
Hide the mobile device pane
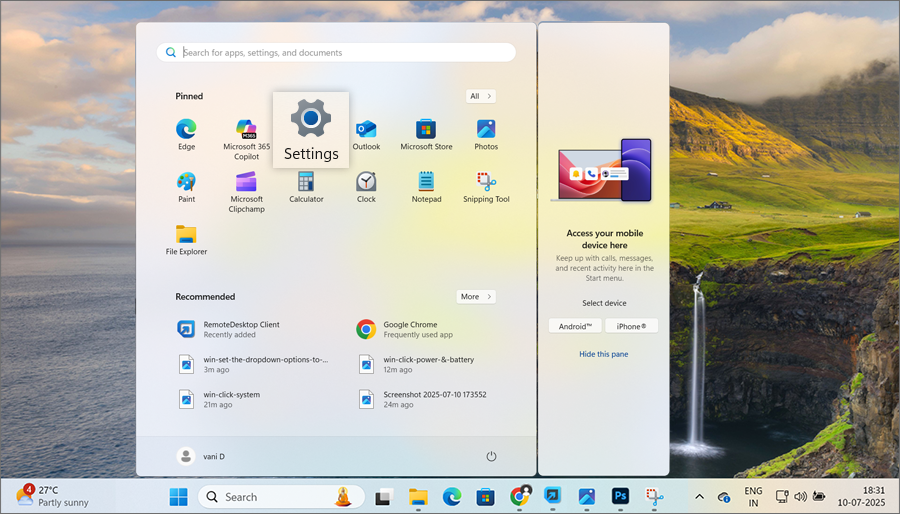pyautogui.click(x=603, y=354)
